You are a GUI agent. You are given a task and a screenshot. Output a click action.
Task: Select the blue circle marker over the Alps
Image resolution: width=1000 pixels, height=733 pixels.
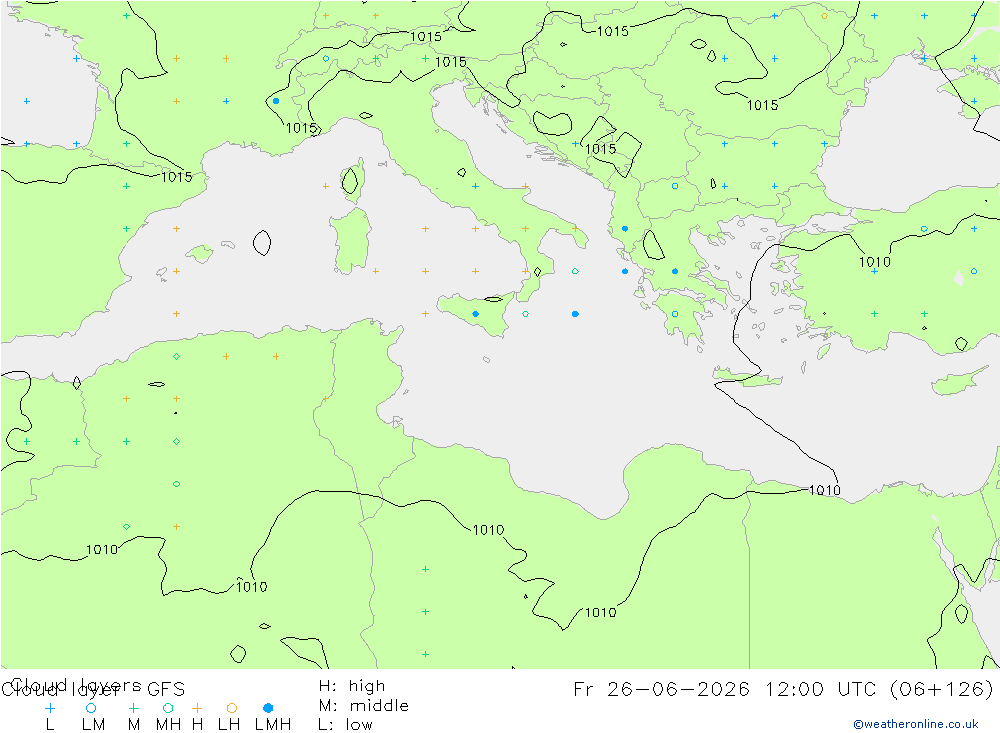click(326, 59)
